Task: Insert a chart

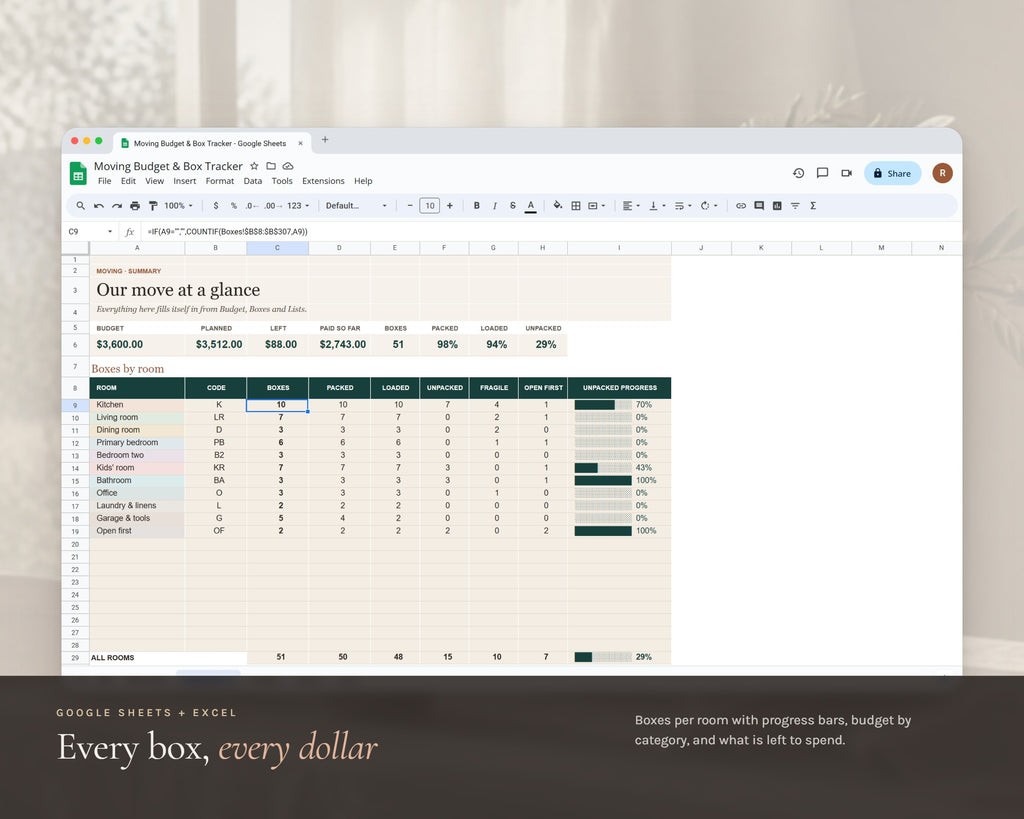Action: (777, 206)
